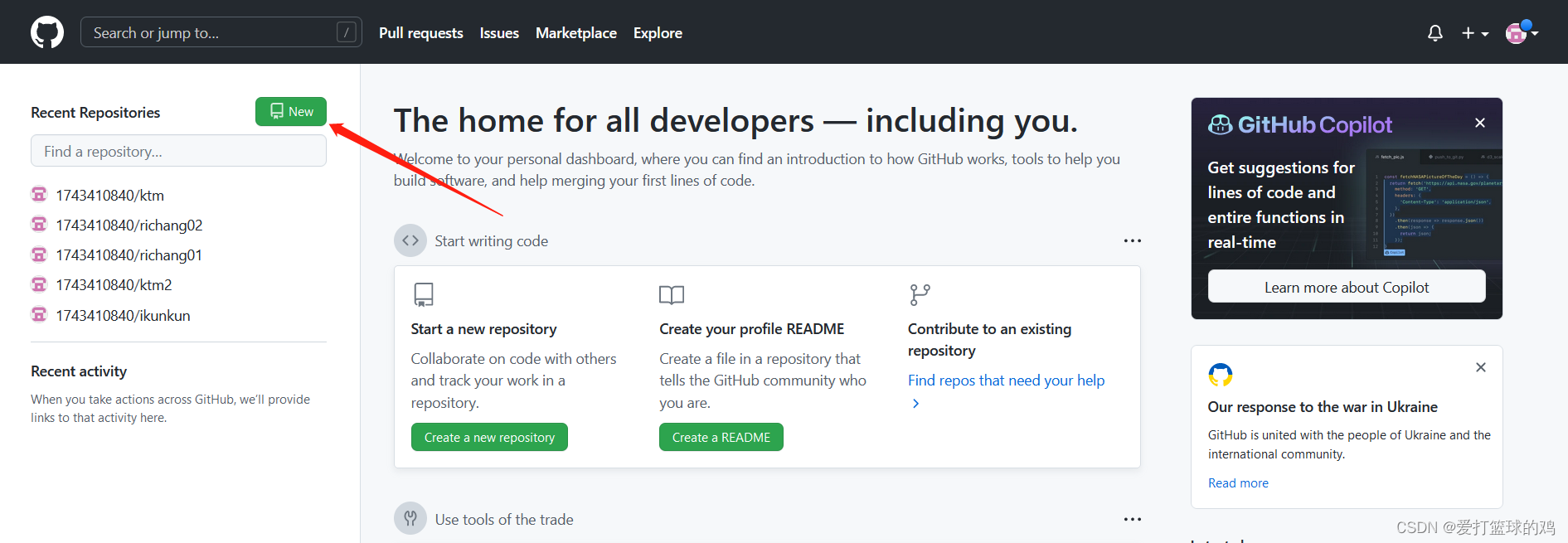Click the Our response to the war in Ukraine title
Image resolution: width=1568 pixels, height=543 pixels.
pyautogui.click(x=1323, y=407)
